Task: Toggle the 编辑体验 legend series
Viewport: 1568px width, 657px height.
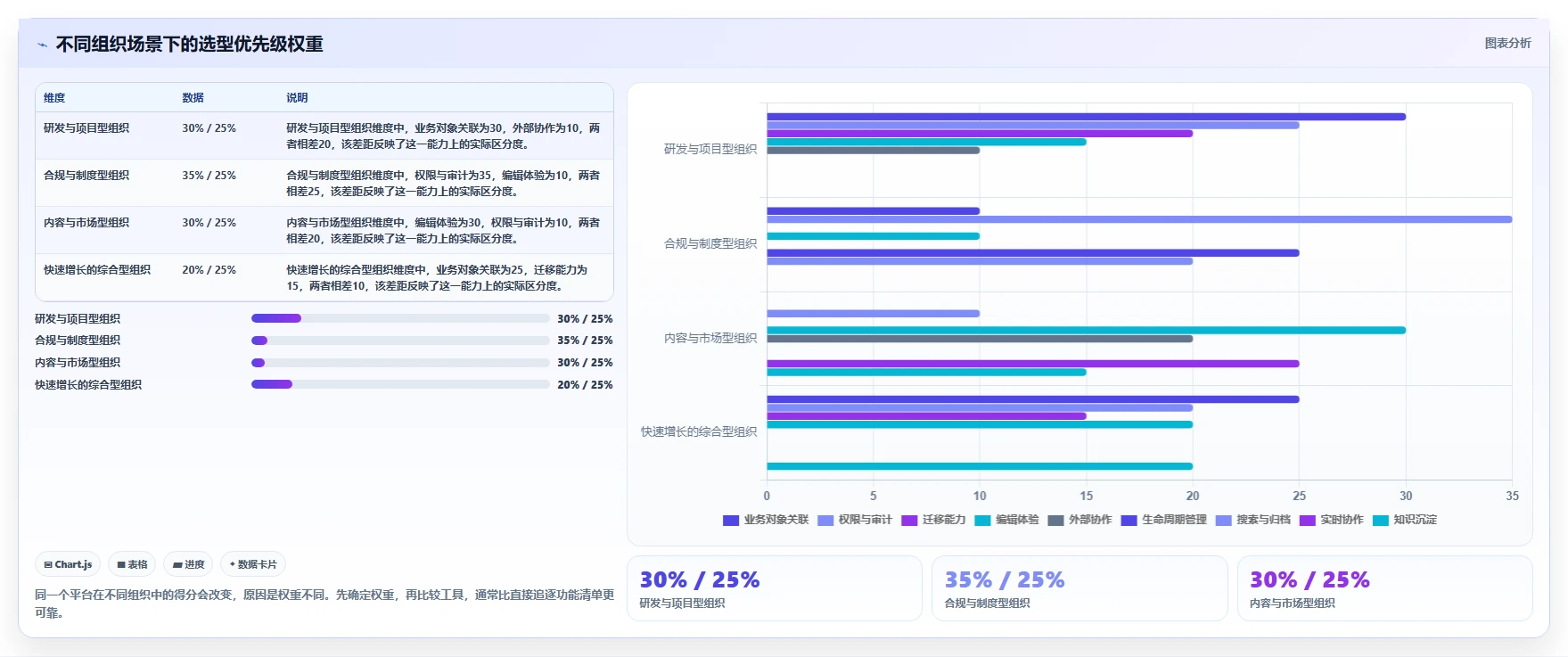Action: 1006,520
